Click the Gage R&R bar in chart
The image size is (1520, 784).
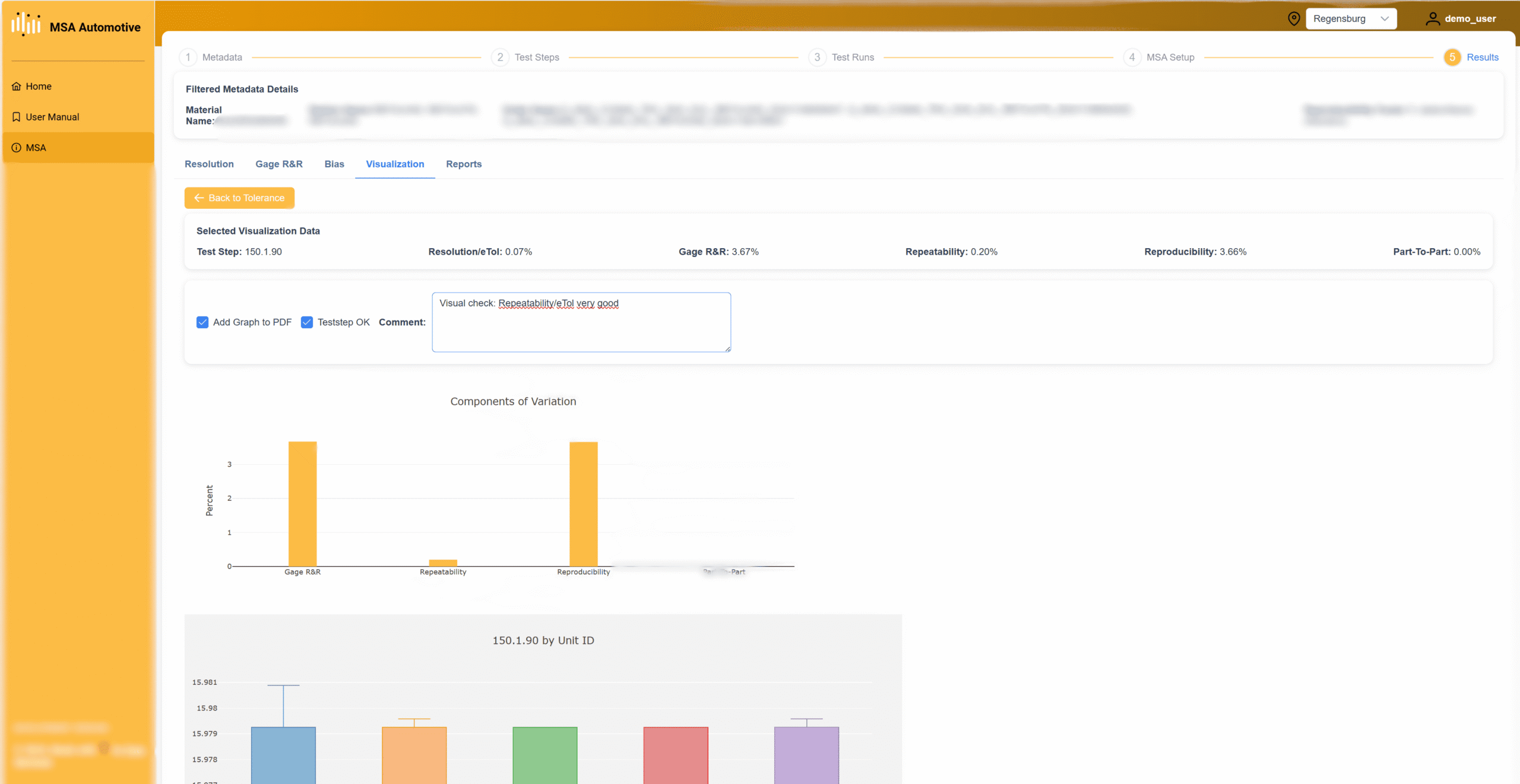pyautogui.click(x=302, y=504)
